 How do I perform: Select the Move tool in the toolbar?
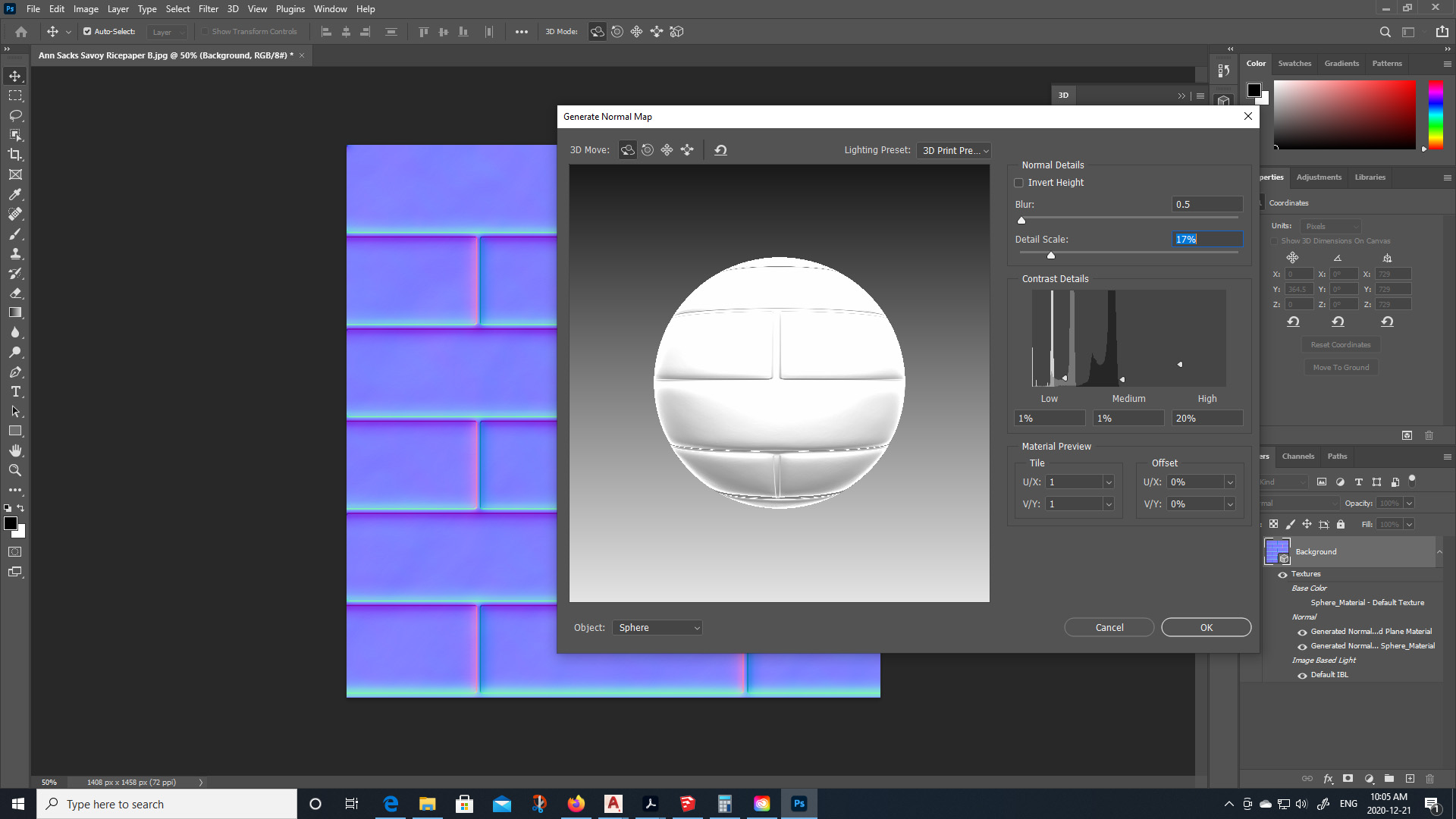tap(15, 76)
